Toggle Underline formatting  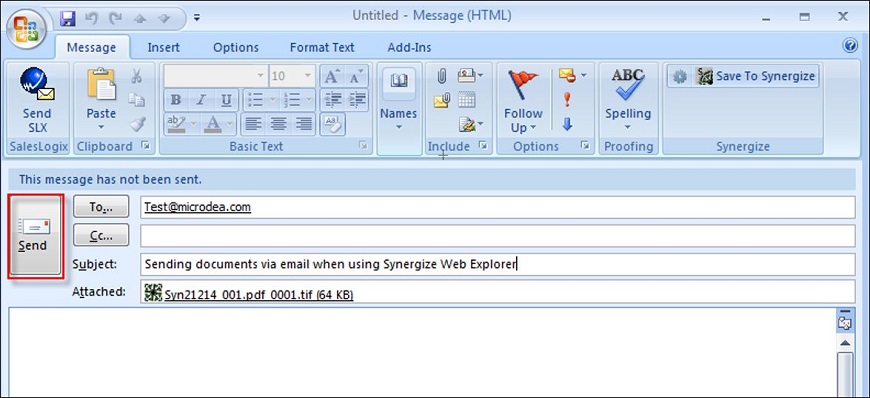click(226, 100)
